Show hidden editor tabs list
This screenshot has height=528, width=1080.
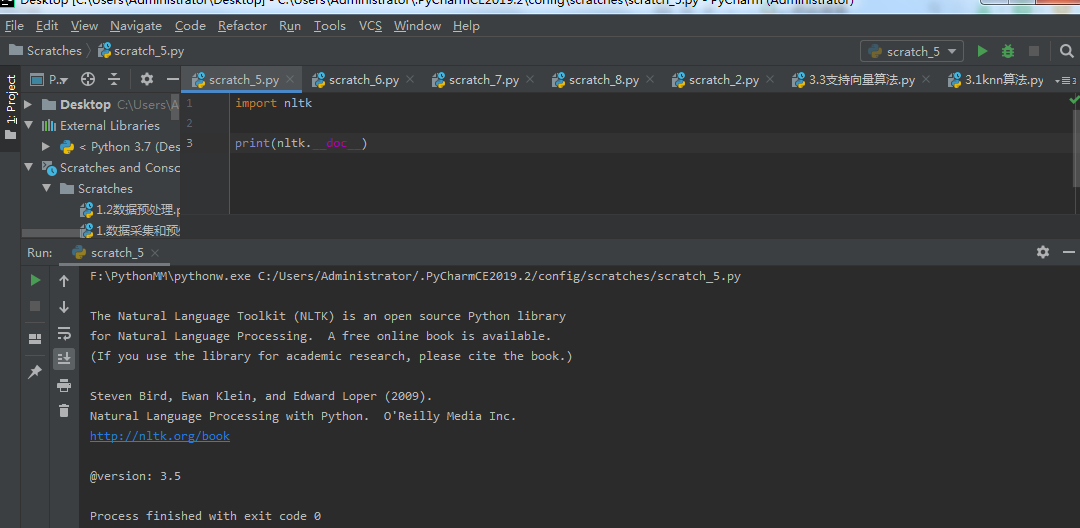1065,81
